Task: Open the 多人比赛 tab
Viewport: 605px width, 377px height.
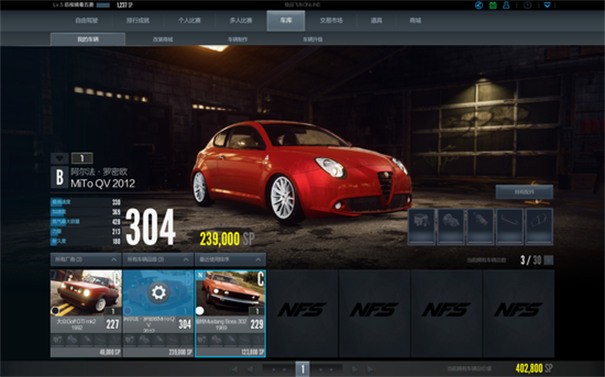Action: coord(241,20)
